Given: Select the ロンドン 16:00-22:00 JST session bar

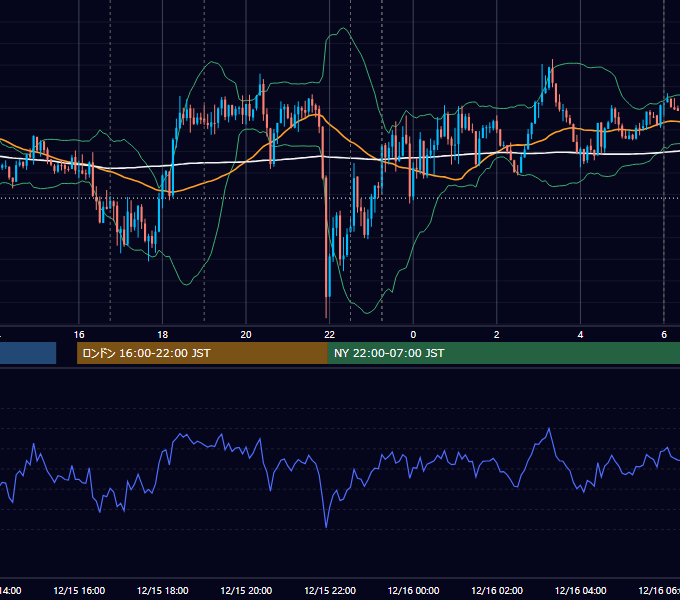Looking at the screenshot, I should click(x=202, y=353).
